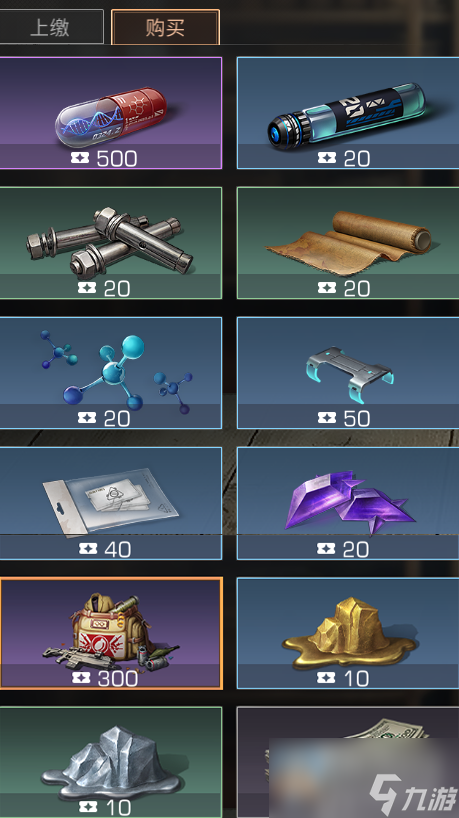This screenshot has height=818, width=459.
Task: Choose the blue molecule item
Action: [111, 373]
